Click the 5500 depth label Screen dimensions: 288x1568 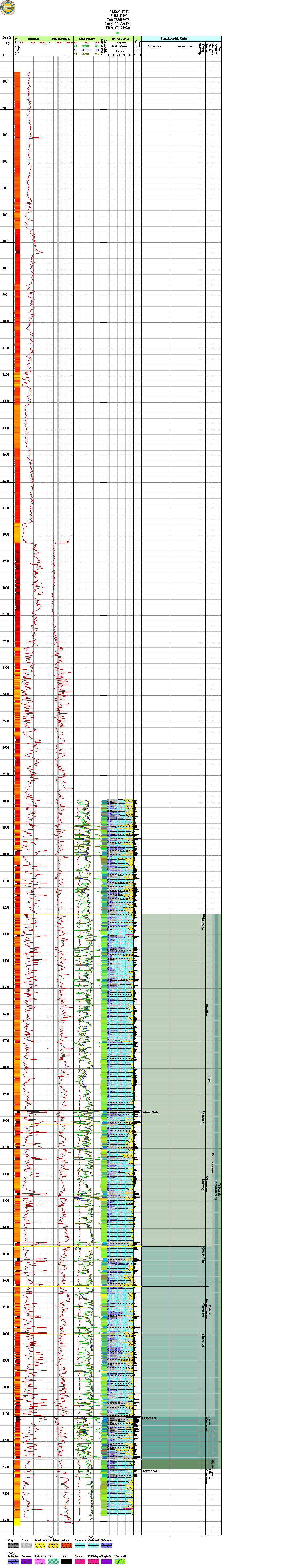6,1521
